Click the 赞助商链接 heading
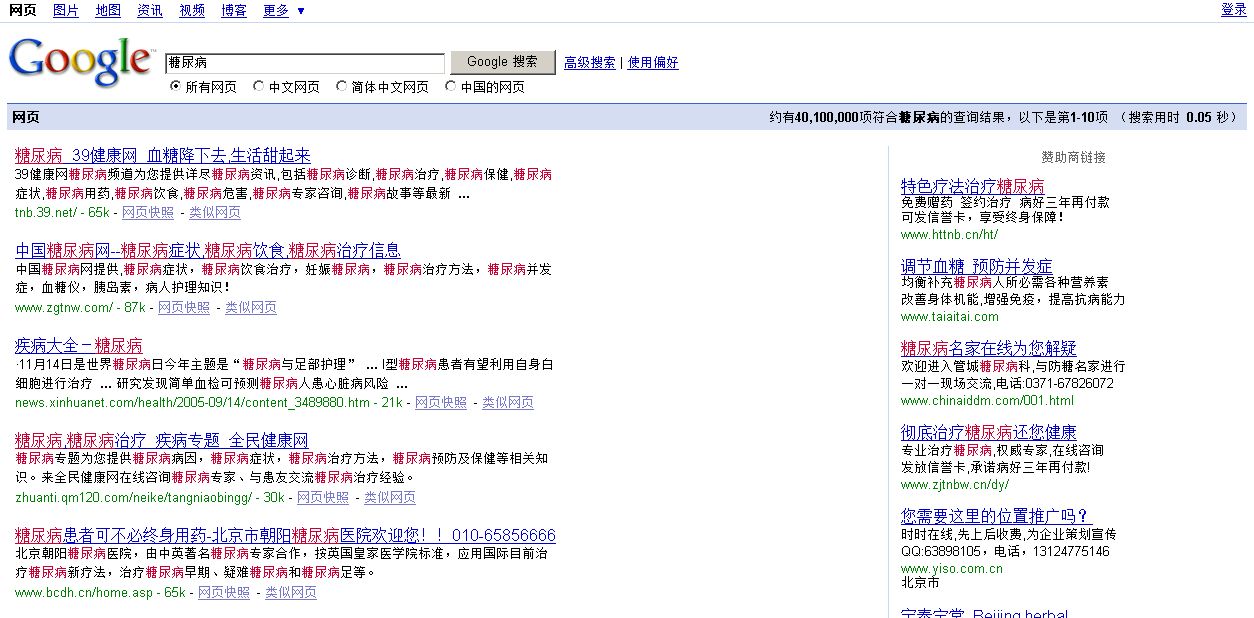Viewport: 1254px width, 618px height. 1074,157
